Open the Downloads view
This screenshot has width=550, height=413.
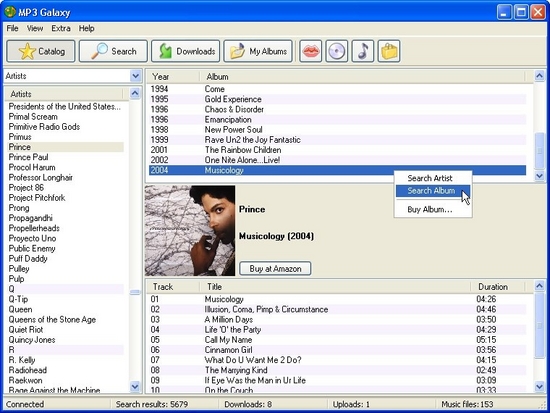[186, 51]
